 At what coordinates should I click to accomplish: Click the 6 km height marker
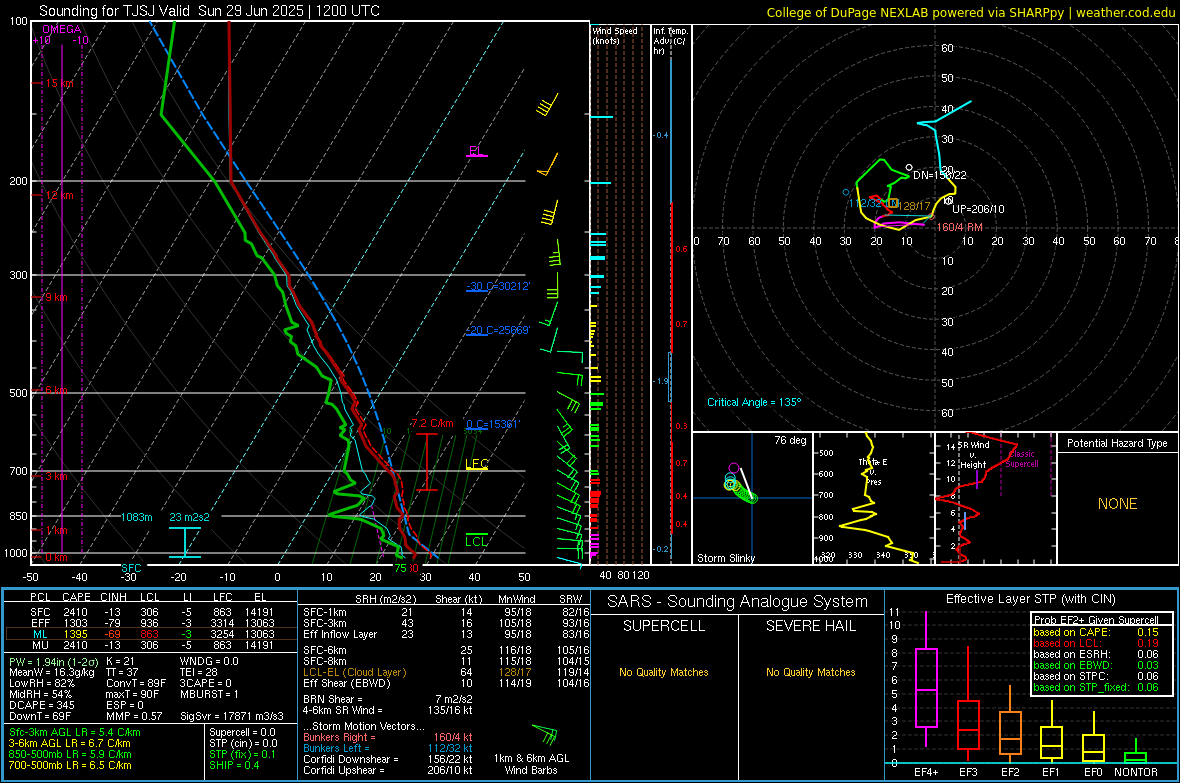pyautogui.click(x=56, y=390)
